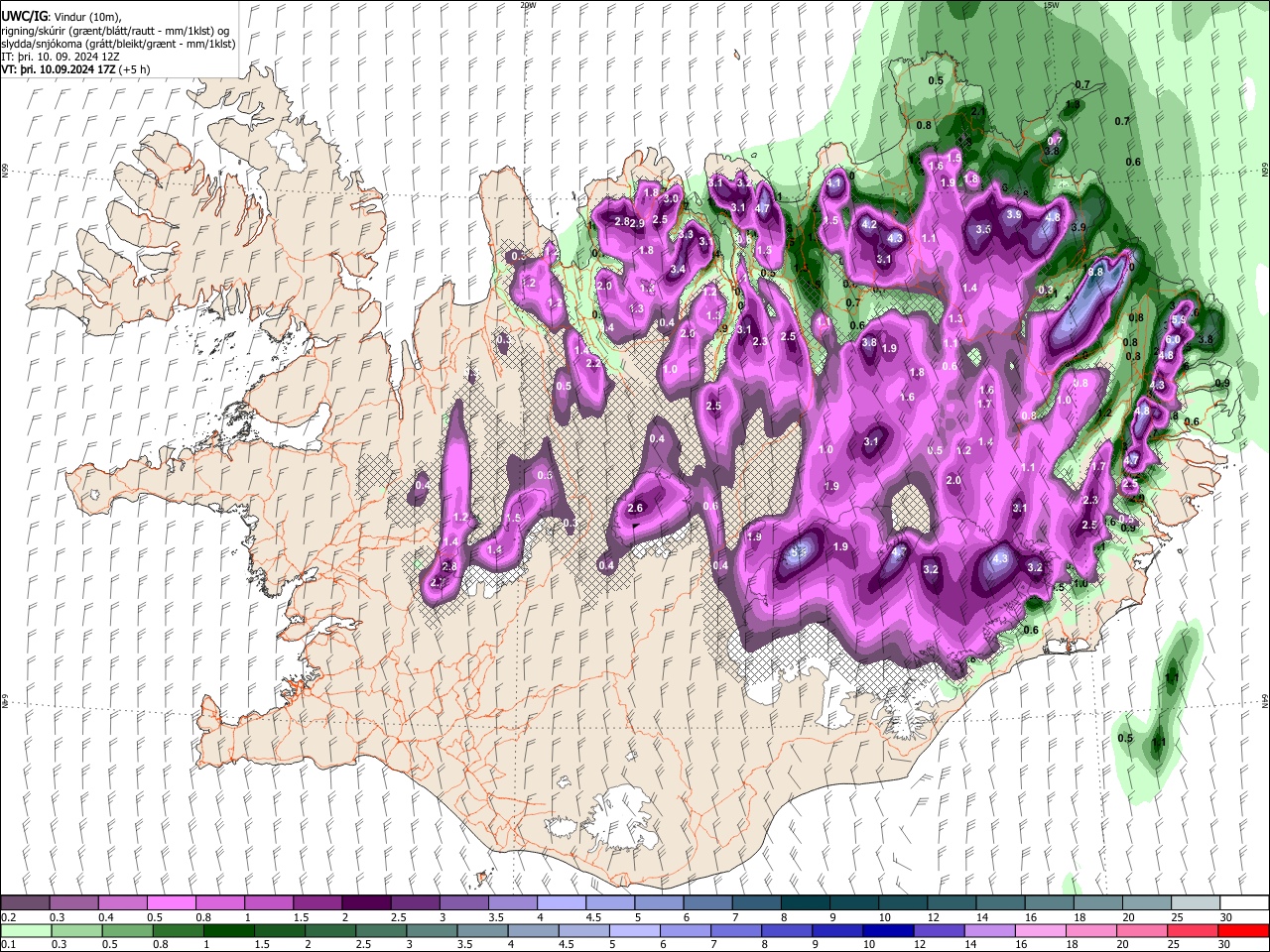Click the lightest green swatch starting at 0.1
Viewport: 1270px width, 952px height.
(x=25, y=930)
